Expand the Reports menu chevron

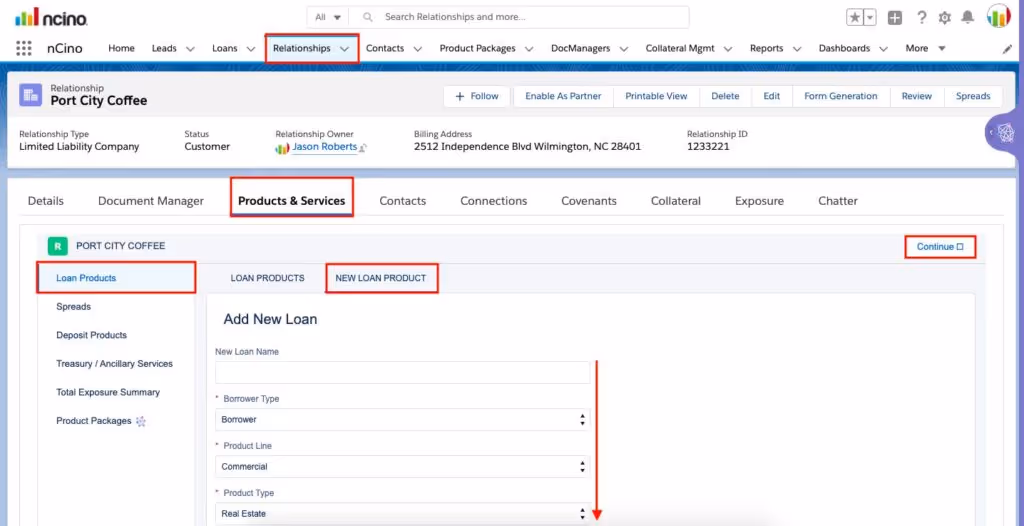tap(797, 49)
